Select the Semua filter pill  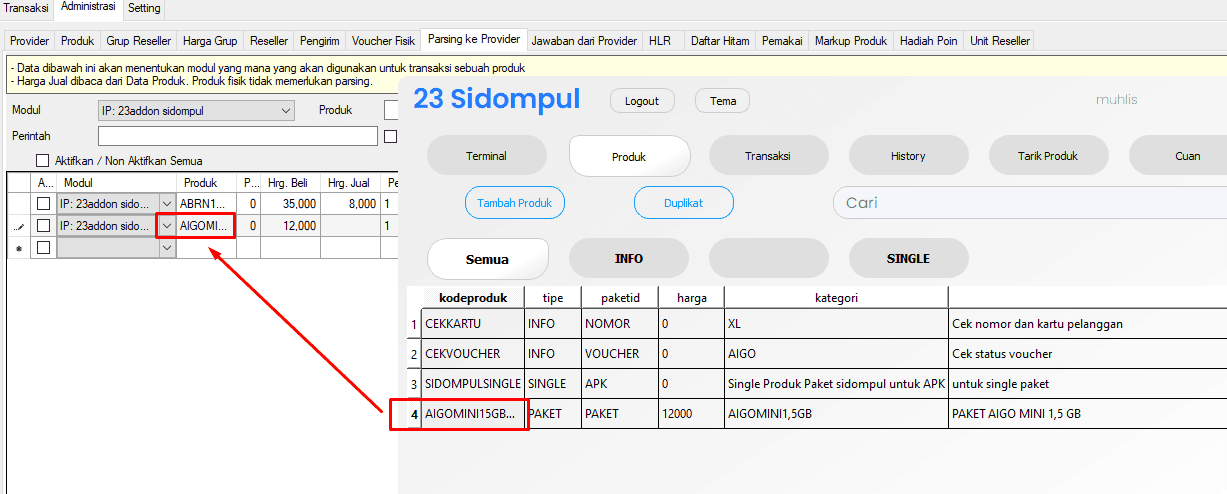click(487, 259)
